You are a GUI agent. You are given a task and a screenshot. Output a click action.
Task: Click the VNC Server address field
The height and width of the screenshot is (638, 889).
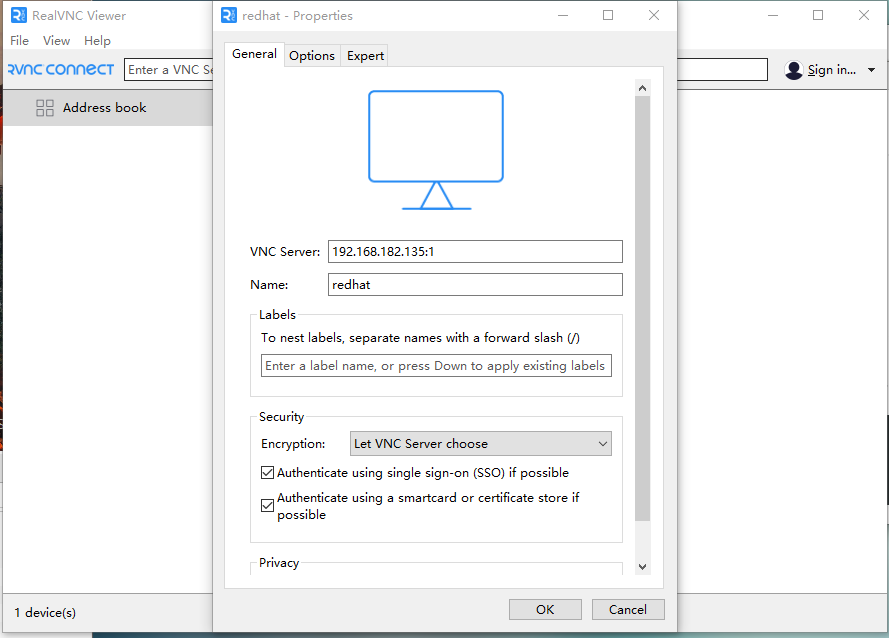click(x=475, y=252)
